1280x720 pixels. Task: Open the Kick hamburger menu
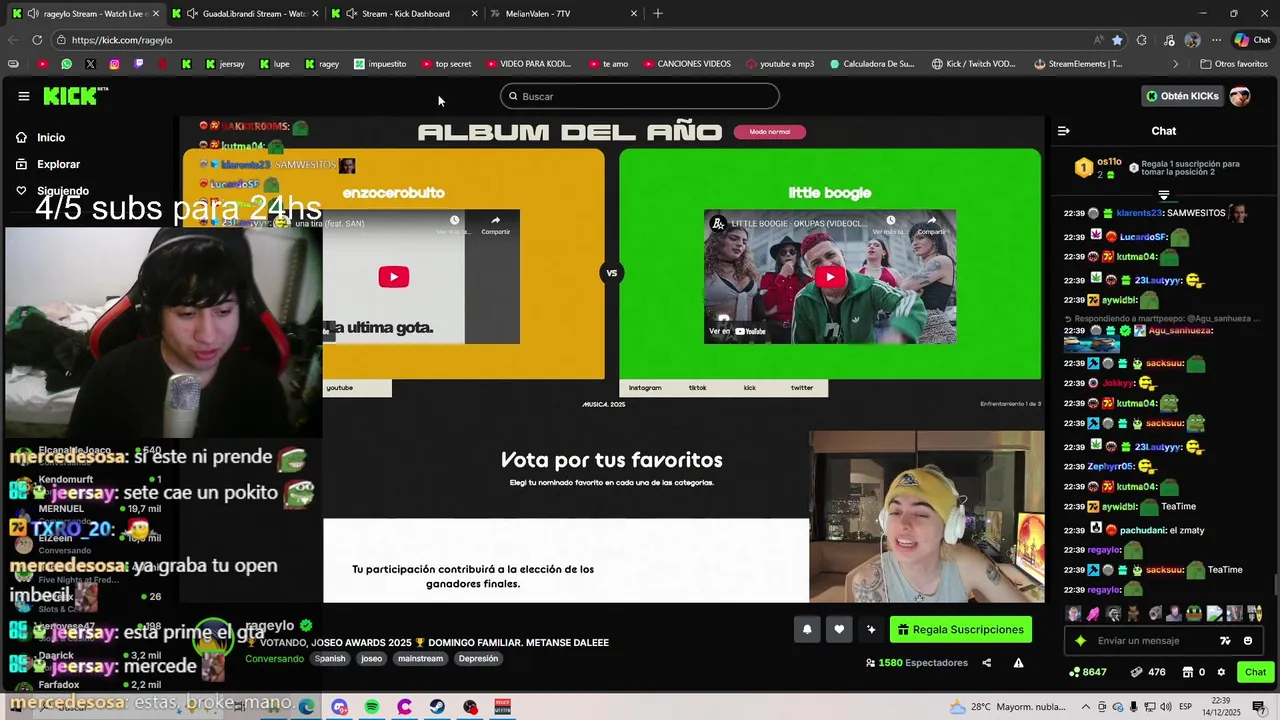click(23, 96)
